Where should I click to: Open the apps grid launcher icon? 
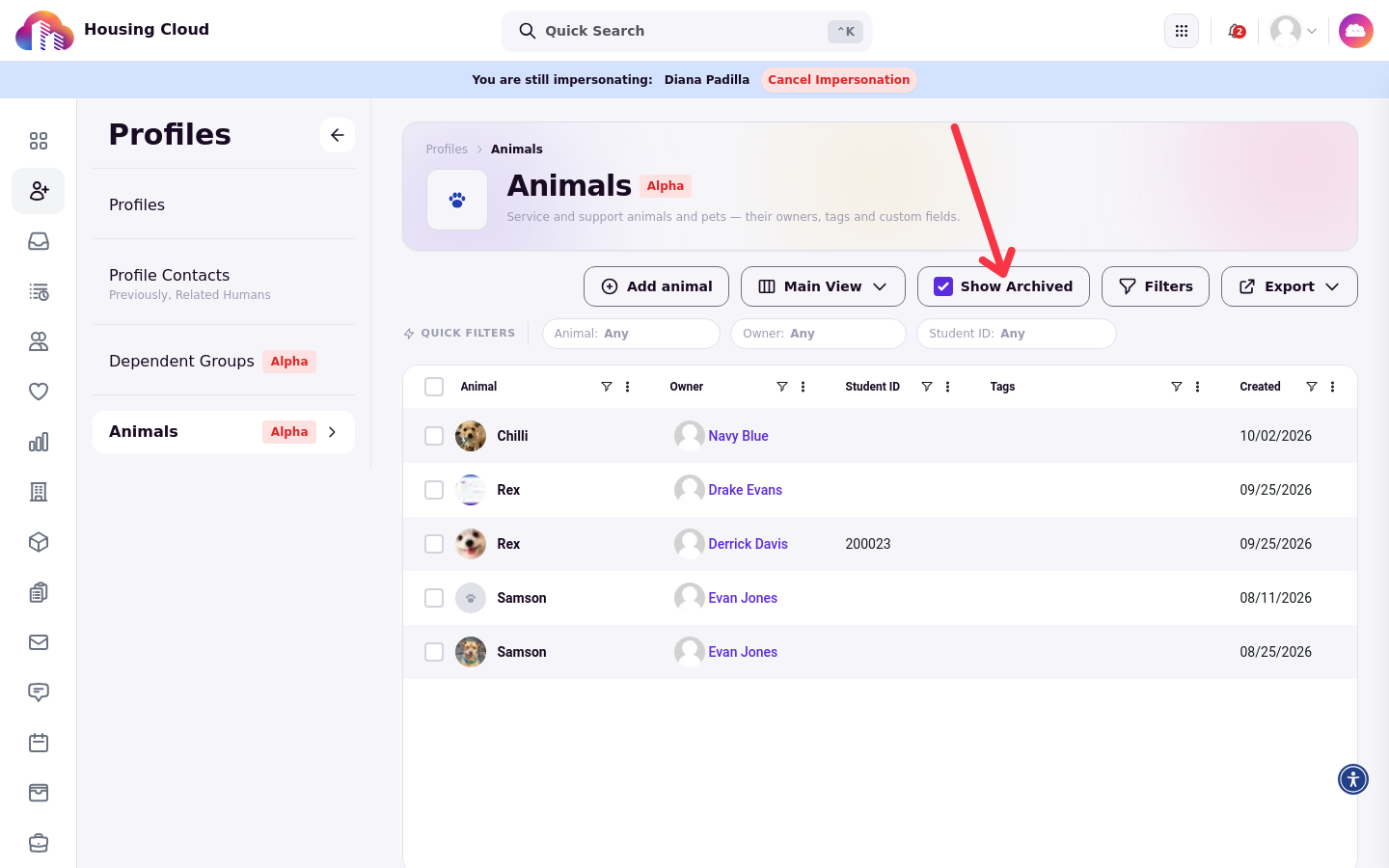point(1182,31)
